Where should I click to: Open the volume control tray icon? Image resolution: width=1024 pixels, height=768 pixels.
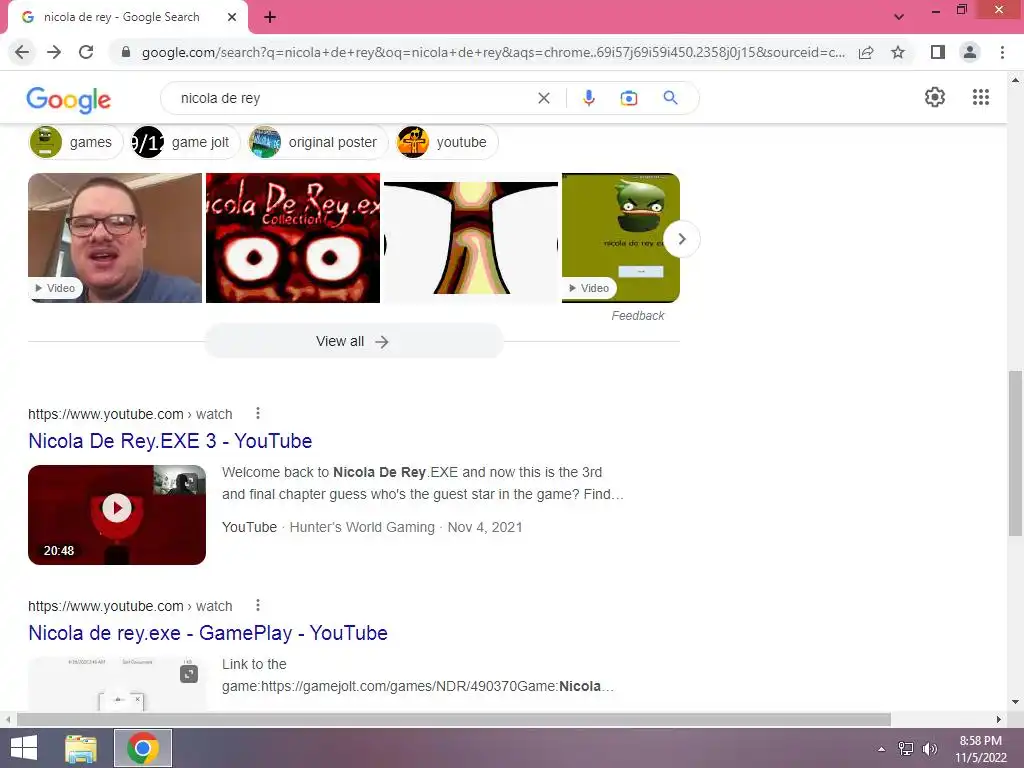tap(930, 749)
